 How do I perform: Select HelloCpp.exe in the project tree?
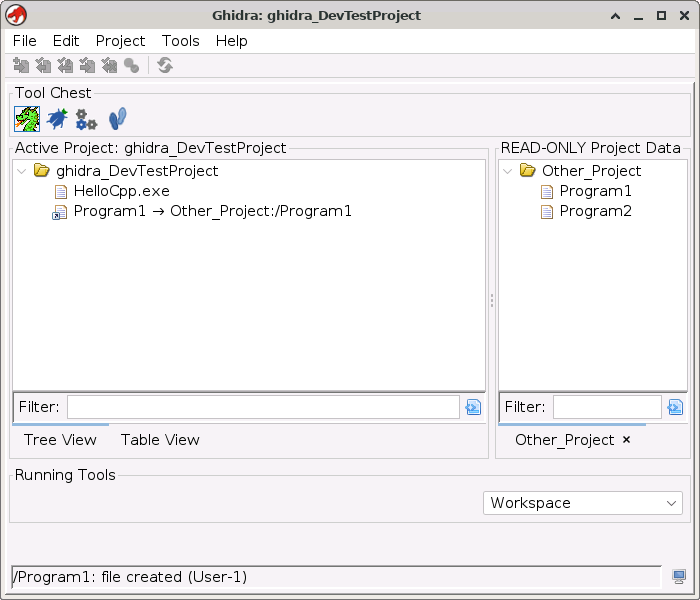click(x=121, y=191)
